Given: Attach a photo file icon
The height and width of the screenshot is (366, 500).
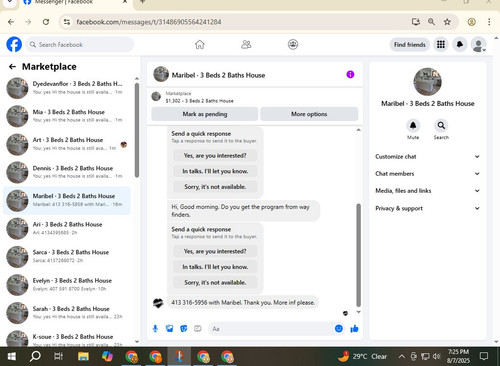Looking at the screenshot, I should pyautogui.click(x=169, y=329).
